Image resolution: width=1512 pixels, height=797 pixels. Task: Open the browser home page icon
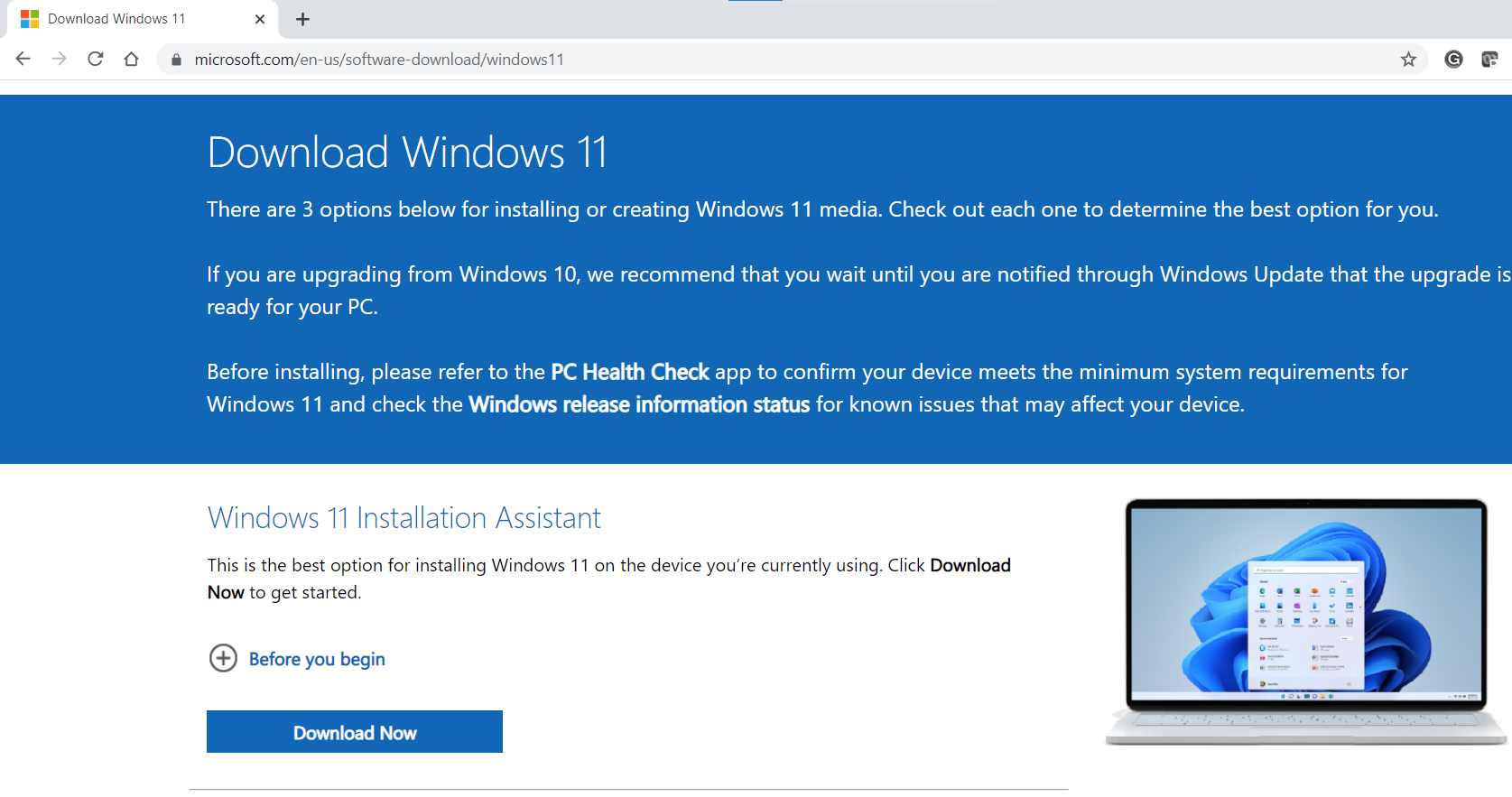click(132, 59)
